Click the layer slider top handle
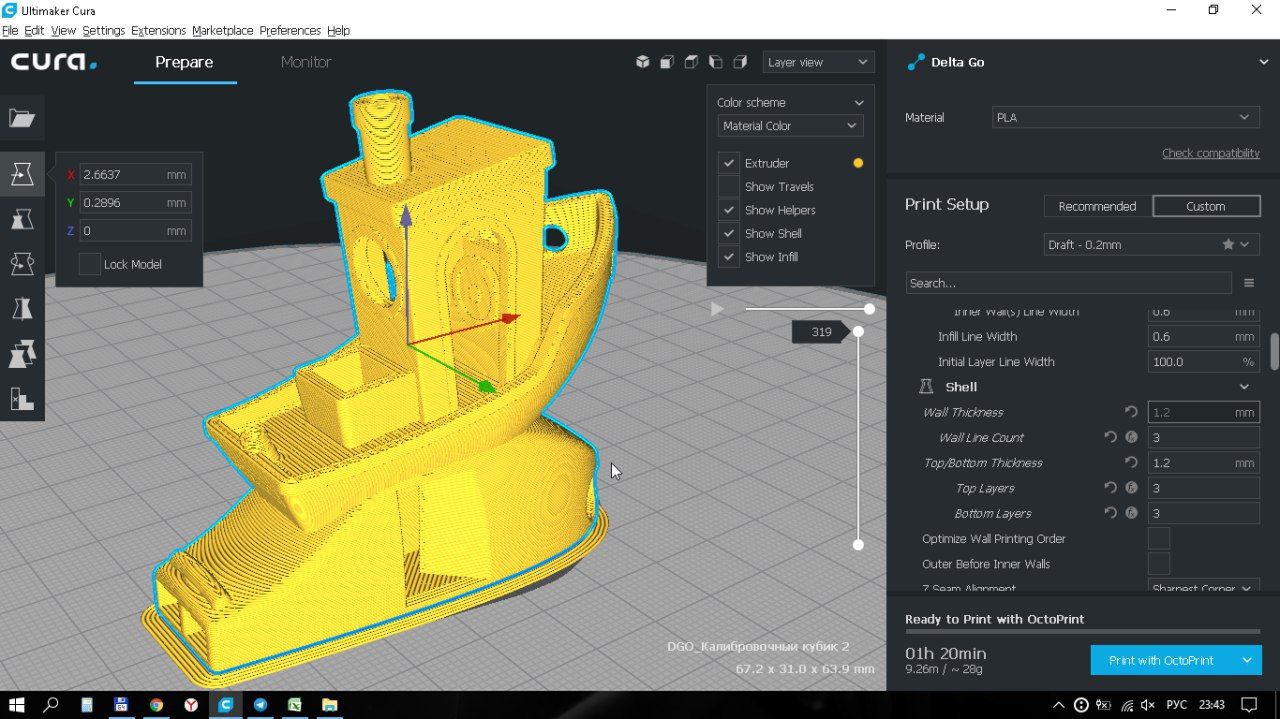This screenshot has width=1280, height=719. click(x=858, y=331)
